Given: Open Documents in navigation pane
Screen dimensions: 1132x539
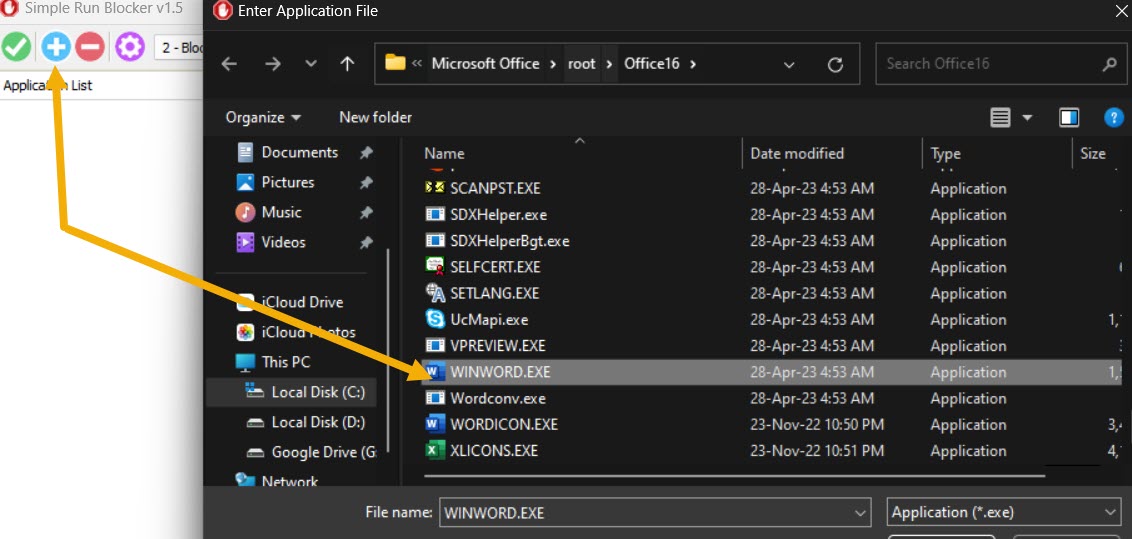Looking at the screenshot, I should pyautogui.click(x=300, y=152).
